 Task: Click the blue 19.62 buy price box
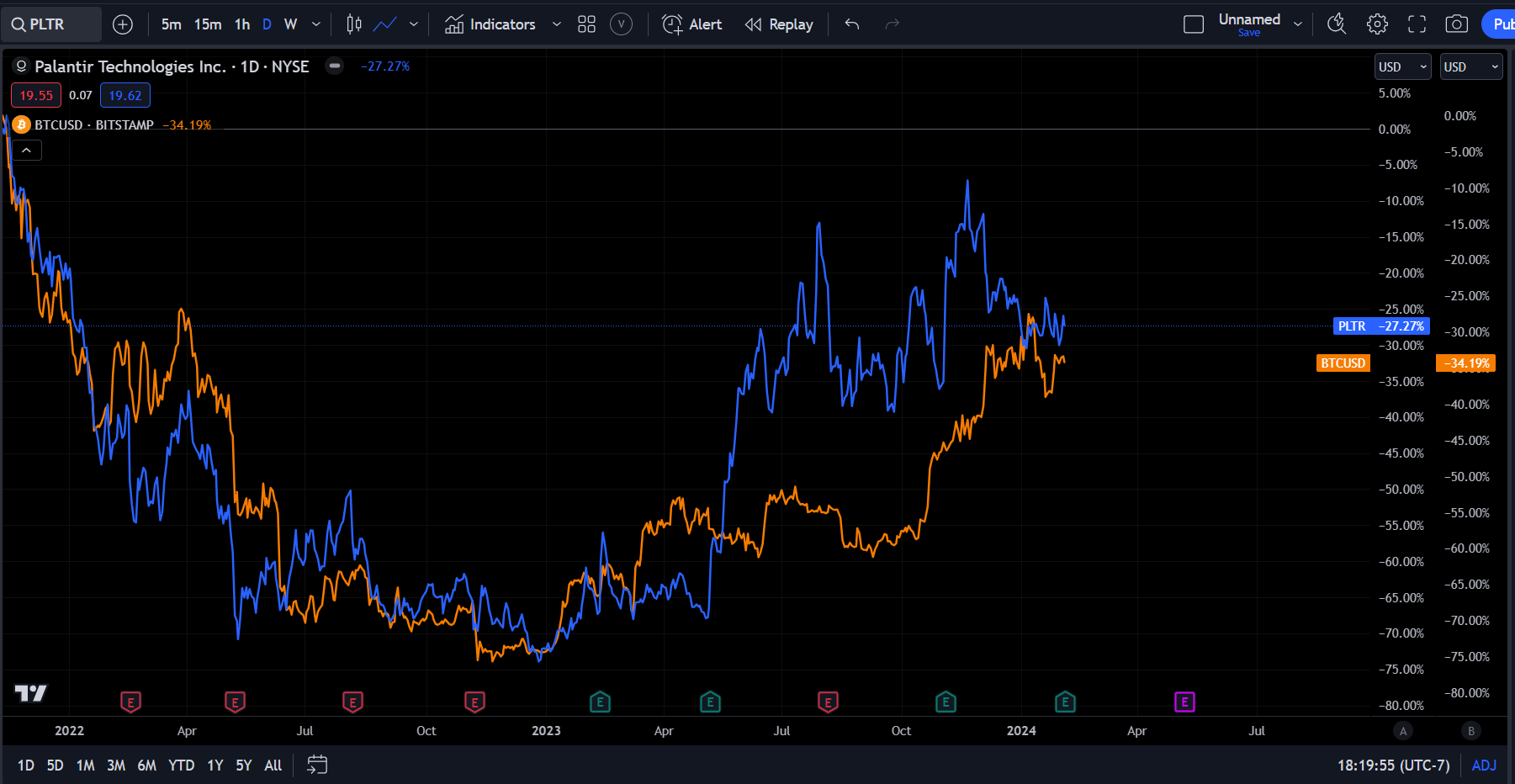coord(125,95)
